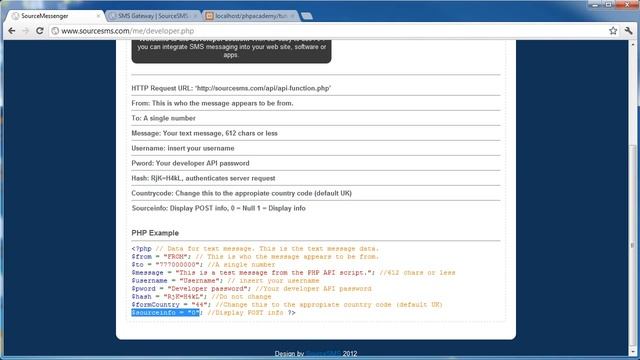
Task: Click the $to = "777000000" code line
Action: point(203,264)
